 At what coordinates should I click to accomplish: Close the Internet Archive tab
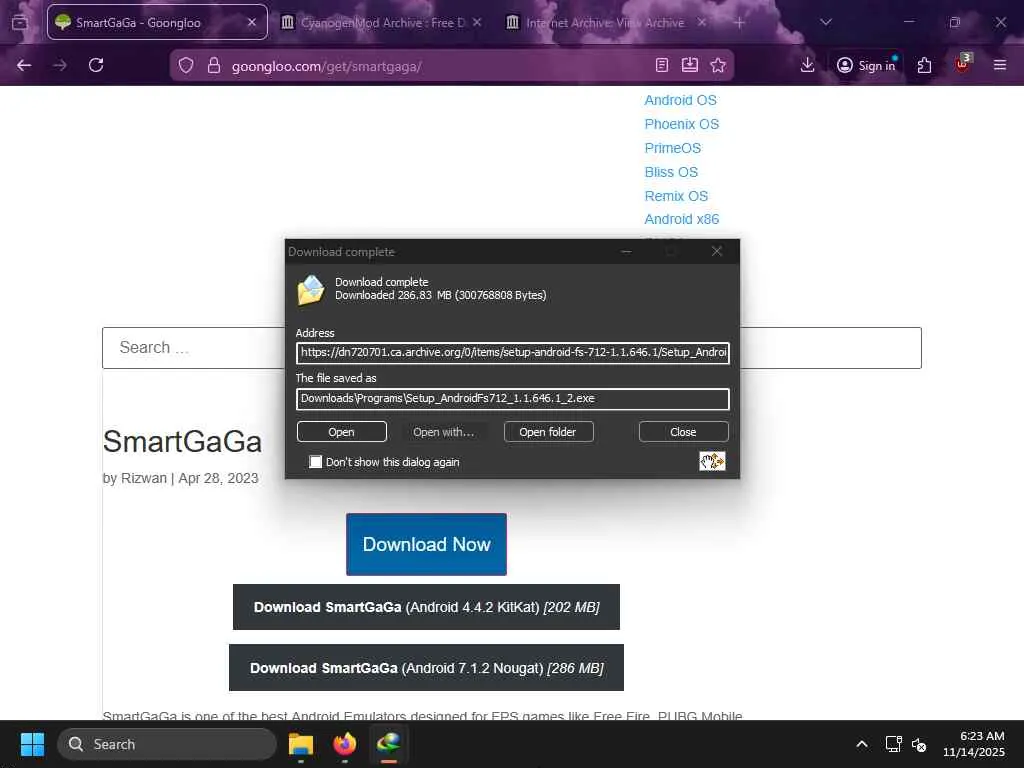(701, 22)
